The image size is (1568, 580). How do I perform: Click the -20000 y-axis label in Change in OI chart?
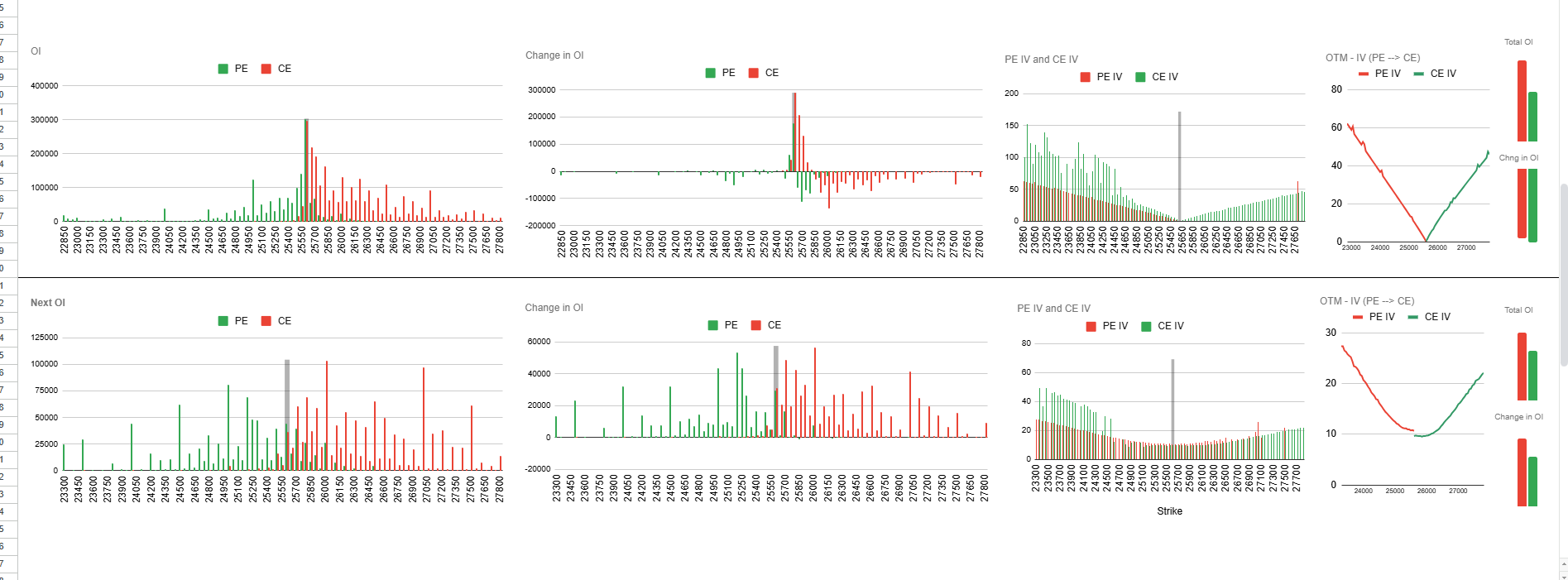pos(538,469)
